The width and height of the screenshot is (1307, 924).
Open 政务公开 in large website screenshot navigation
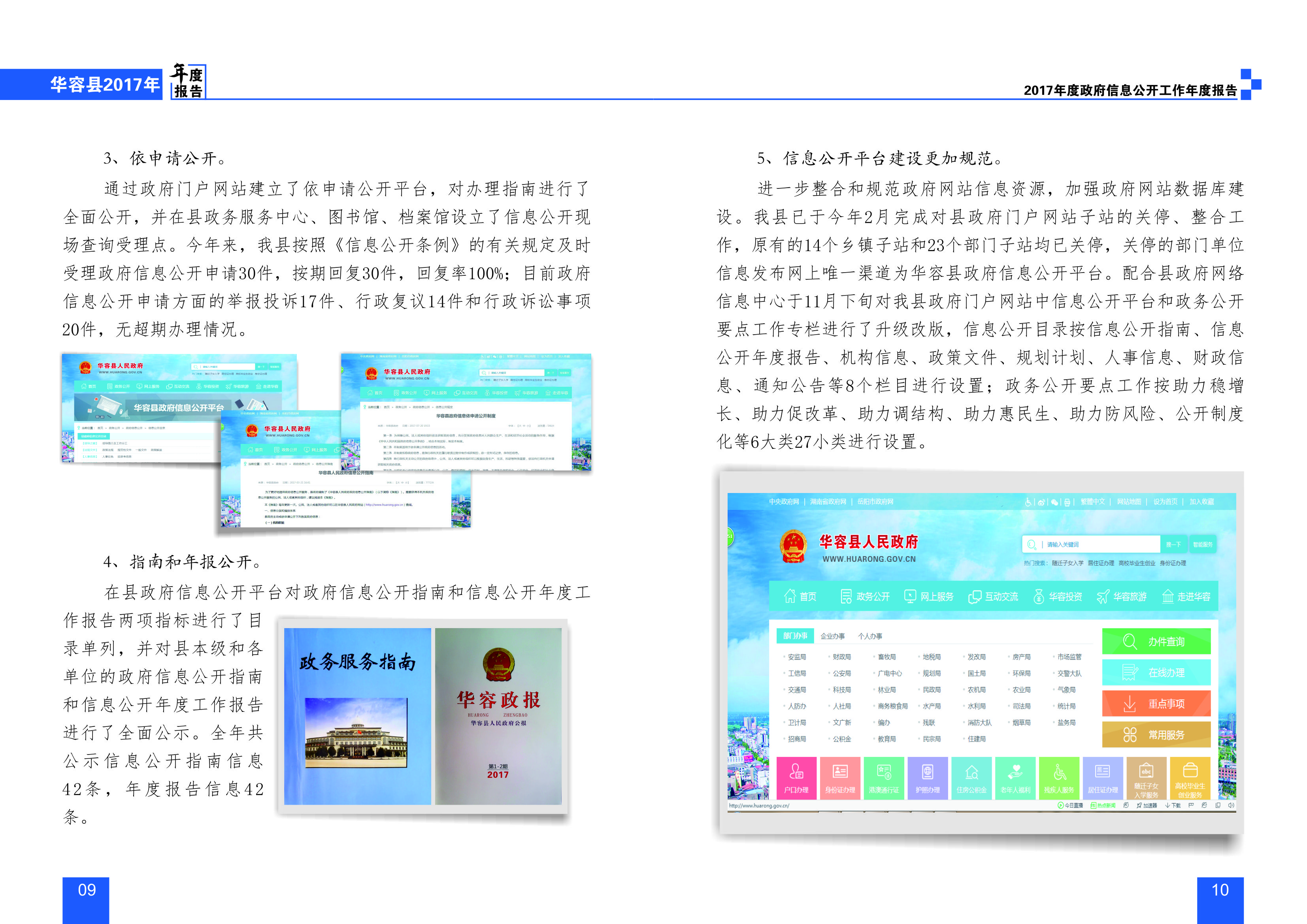click(x=865, y=596)
